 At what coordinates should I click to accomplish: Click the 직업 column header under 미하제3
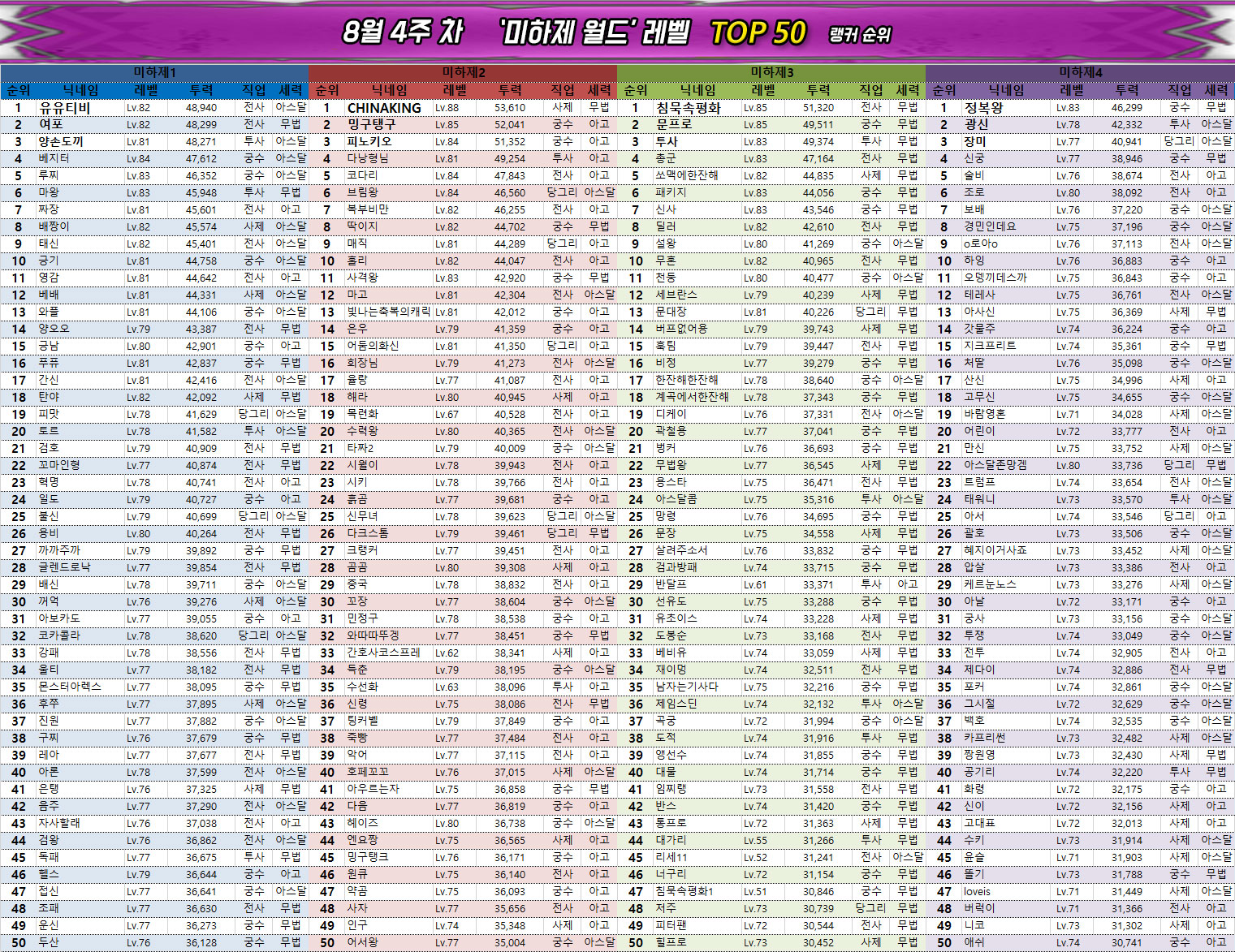[871, 90]
